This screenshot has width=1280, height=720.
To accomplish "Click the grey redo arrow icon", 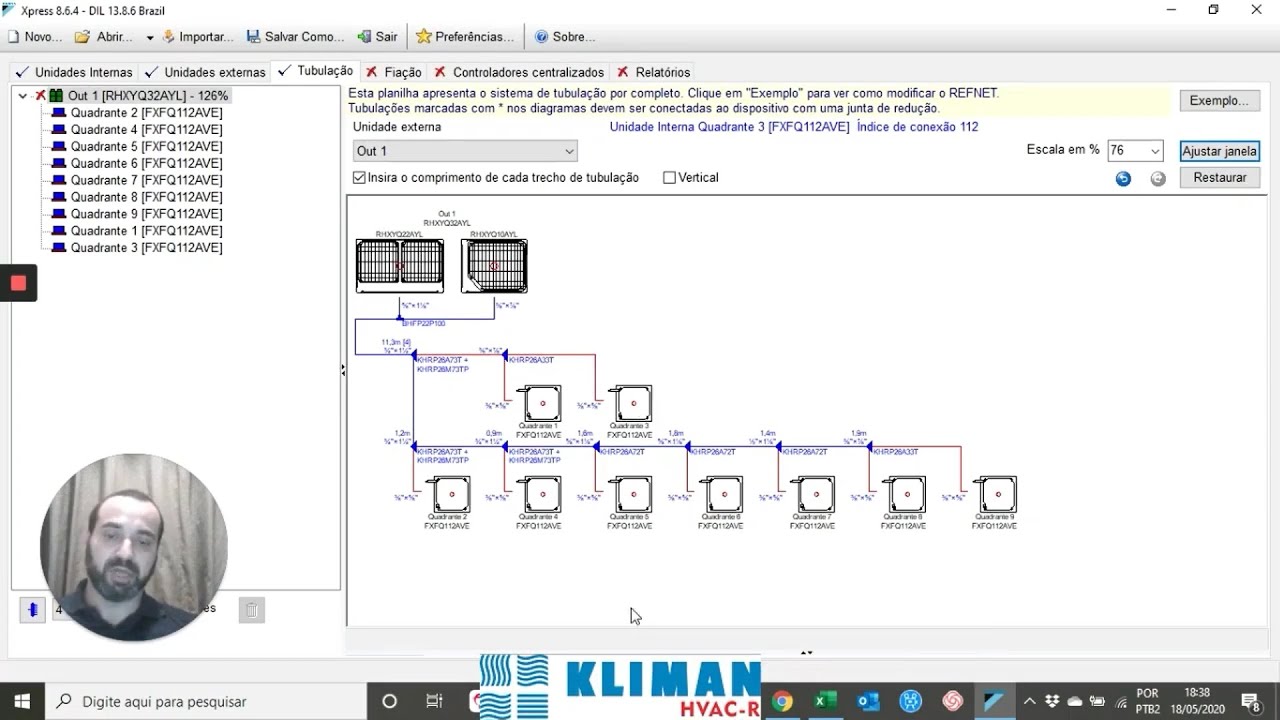I will pyautogui.click(x=1158, y=179).
